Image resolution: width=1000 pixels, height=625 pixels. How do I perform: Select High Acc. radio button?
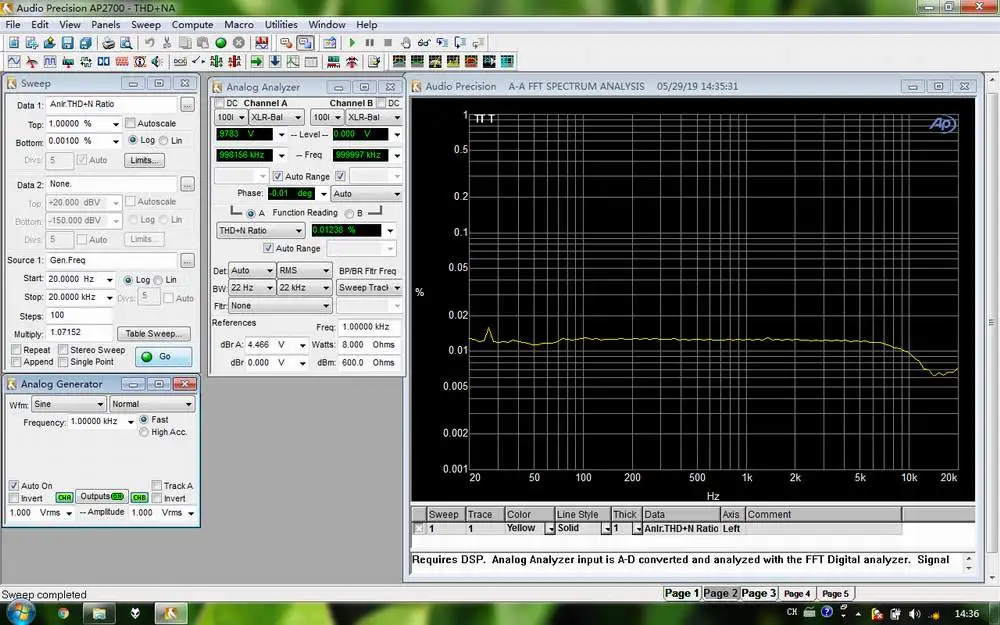[x=145, y=432]
